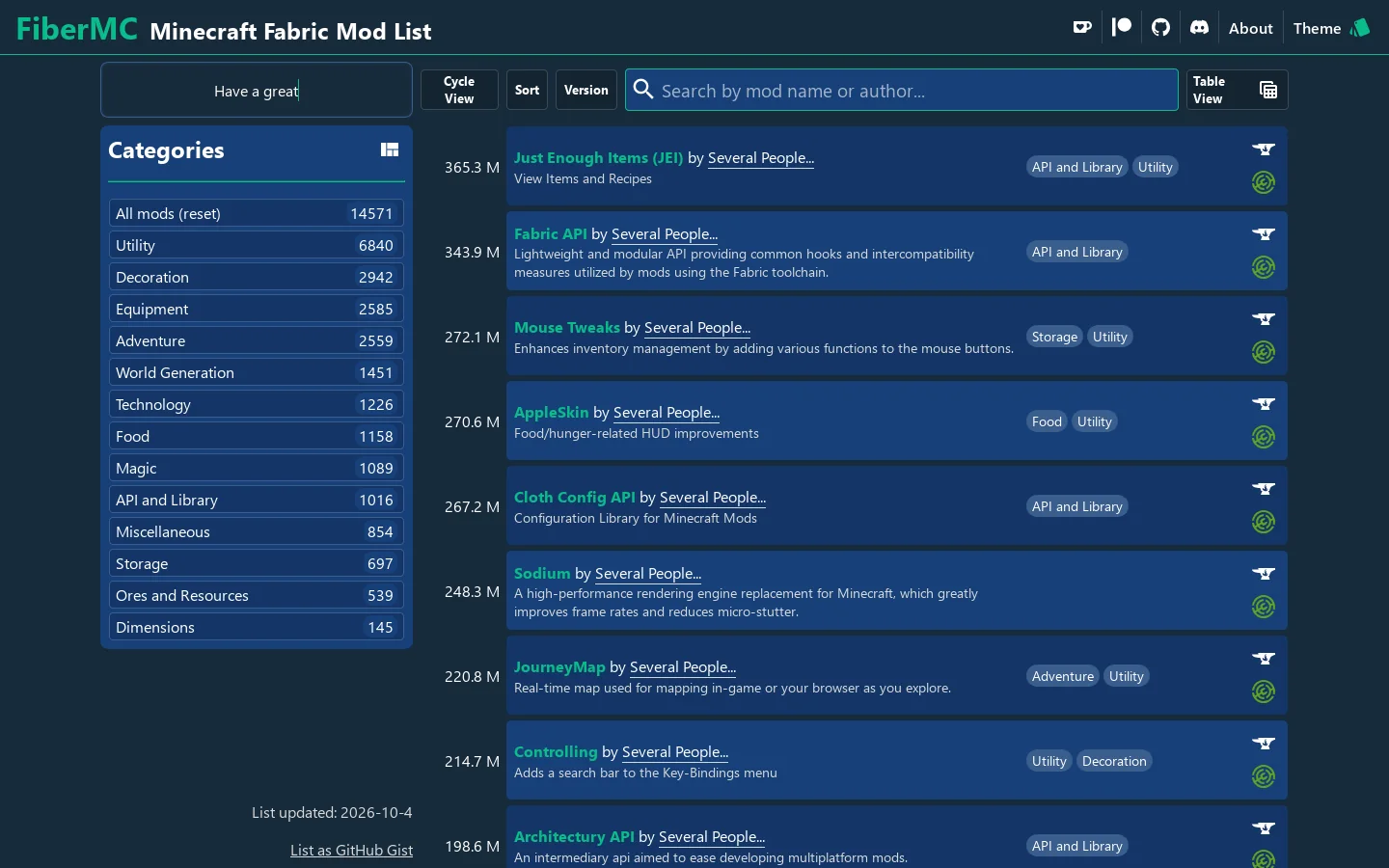
Task: Open the CurseForge anvil icon for Mouse Tweaks
Action: [x=1264, y=319]
